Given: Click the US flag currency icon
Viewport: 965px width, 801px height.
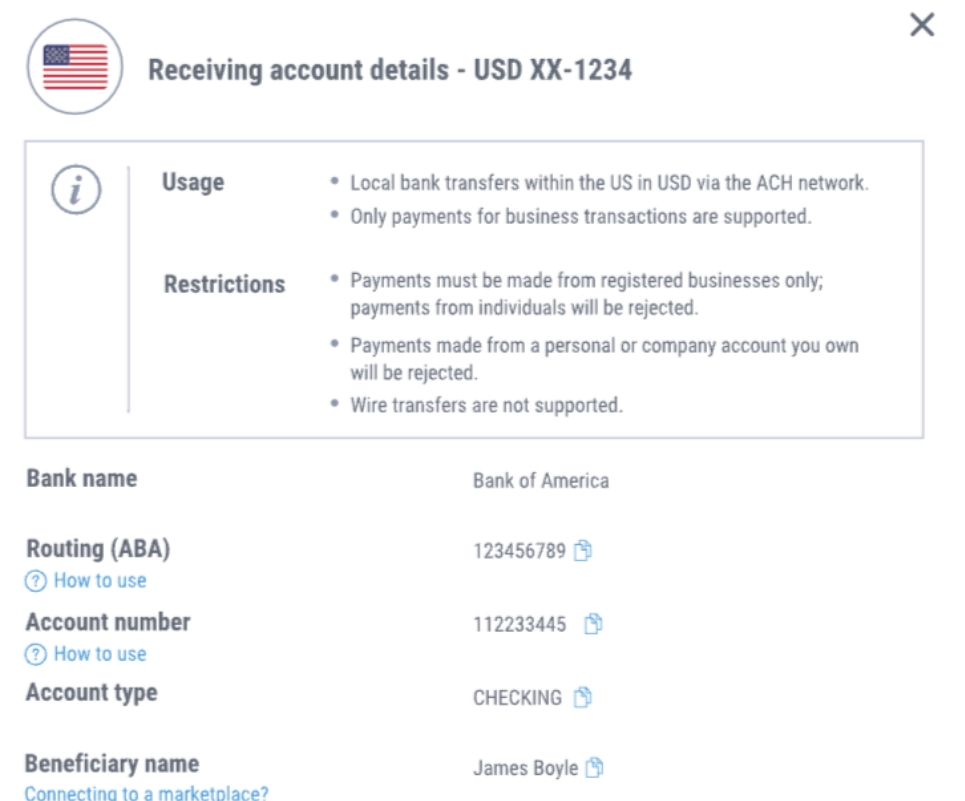Looking at the screenshot, I should (x=74, y=66).
